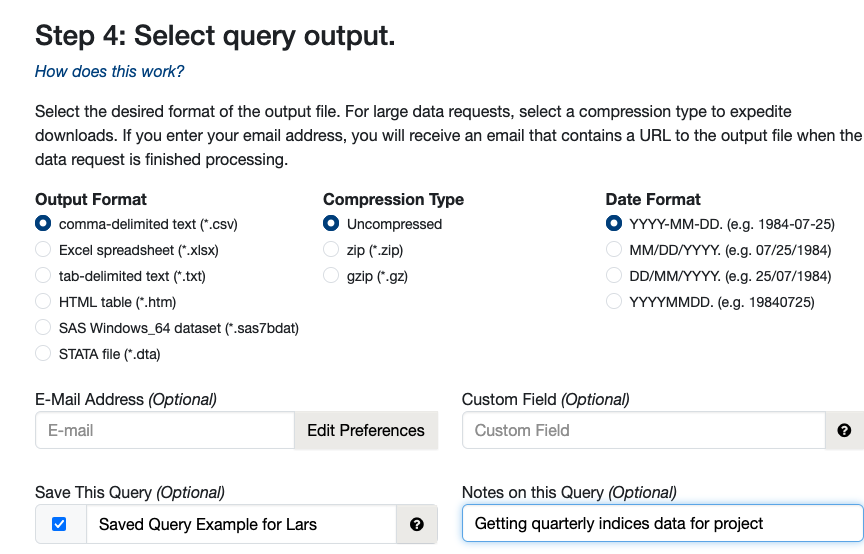Click the Notes on this Query field
The height and width of the screenshot is (554, 864).
pos(661,523)
